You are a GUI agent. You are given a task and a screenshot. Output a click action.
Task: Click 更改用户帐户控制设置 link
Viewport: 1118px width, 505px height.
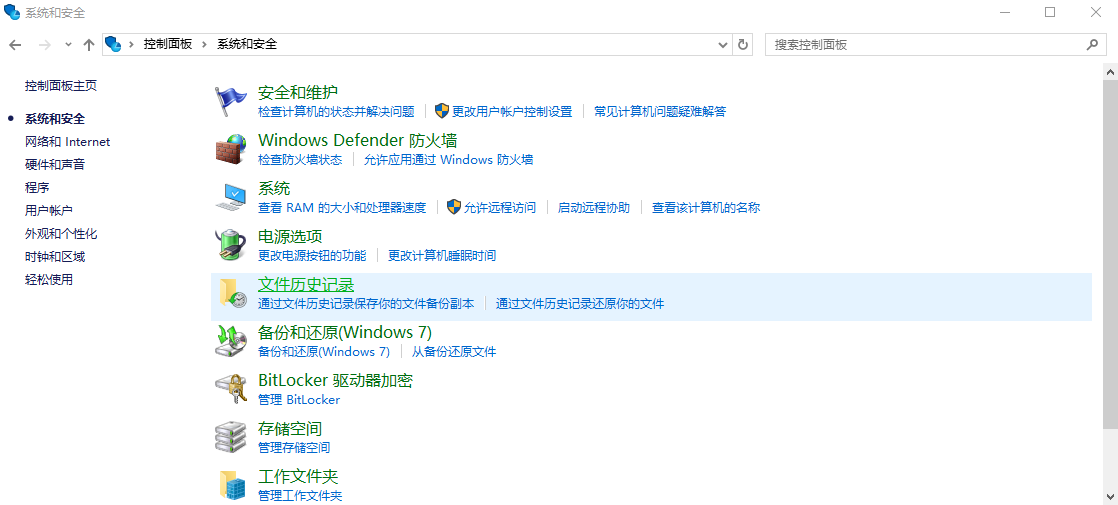[x=512, y=111]
